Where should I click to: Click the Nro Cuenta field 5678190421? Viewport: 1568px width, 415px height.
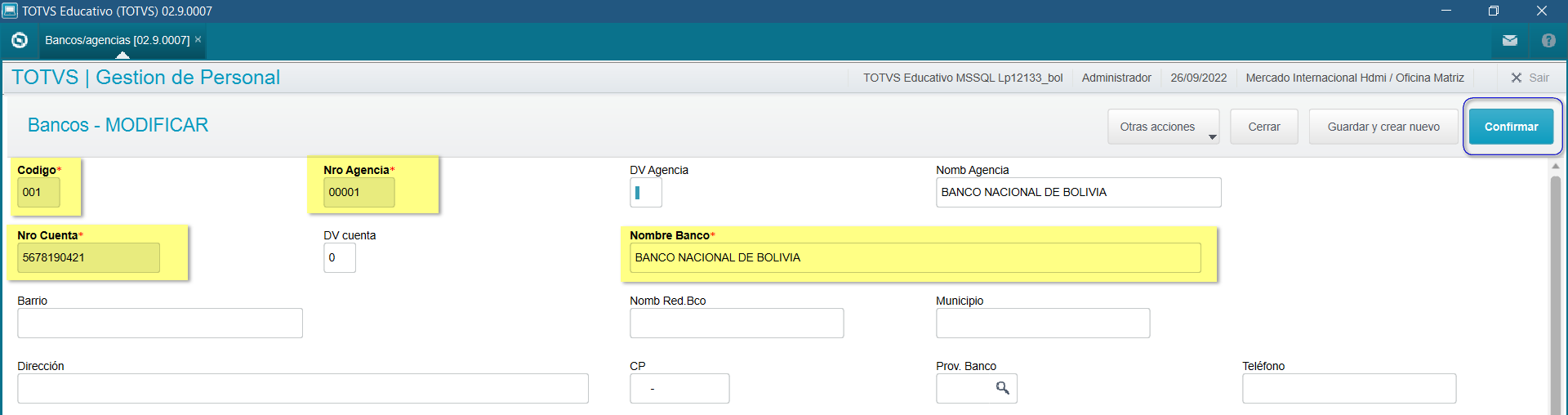(88, 257)
